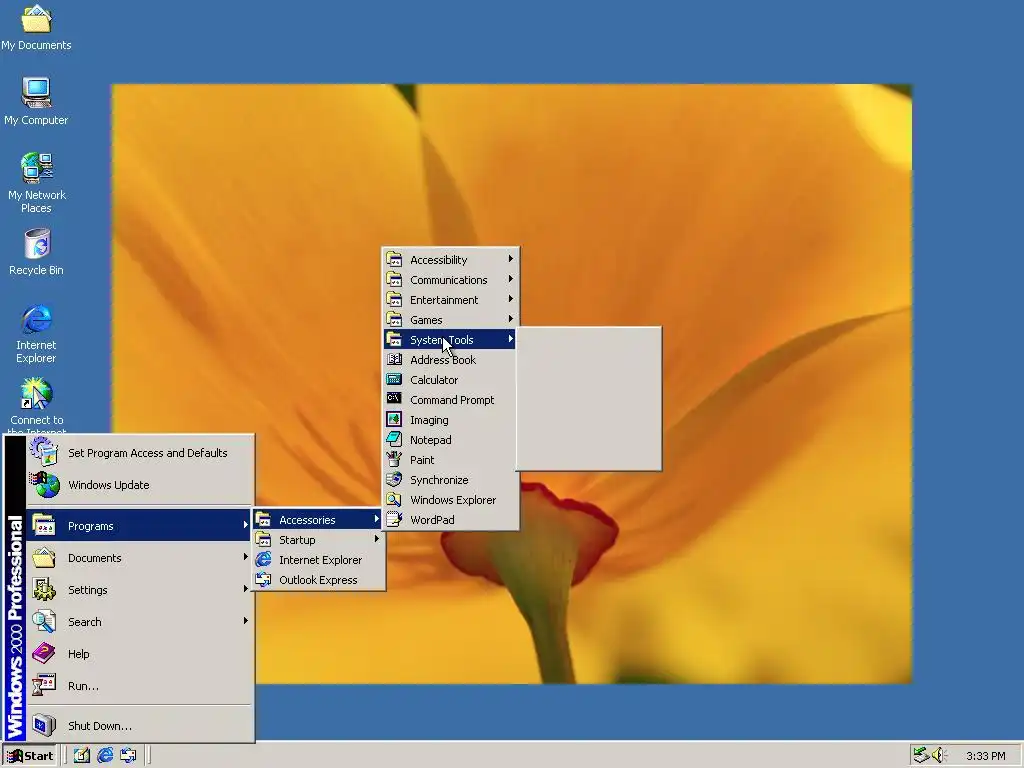Expand the Search submenu
1024x768 pixels.
(139, 622)
